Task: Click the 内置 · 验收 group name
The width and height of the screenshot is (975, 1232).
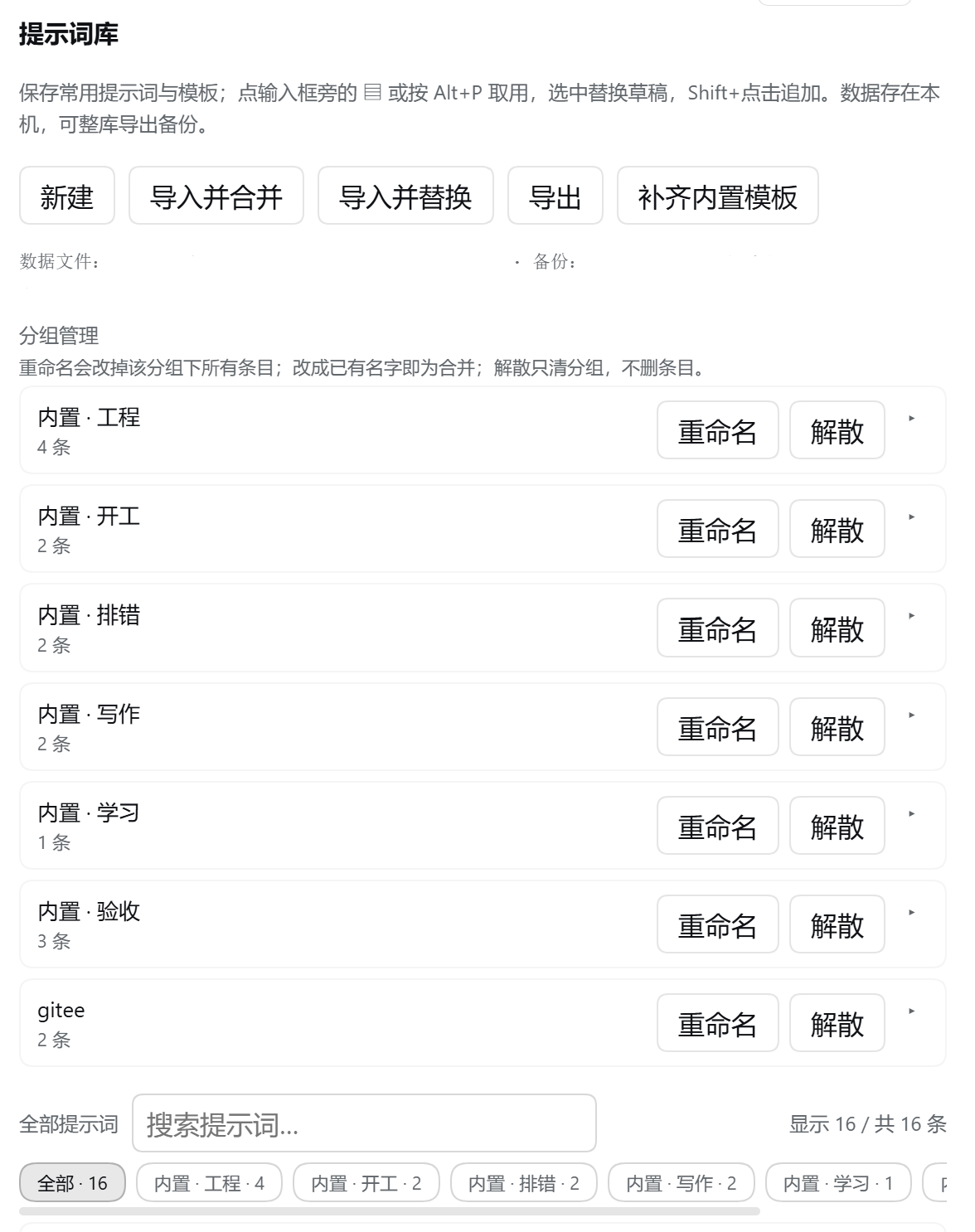Action: 89,911
